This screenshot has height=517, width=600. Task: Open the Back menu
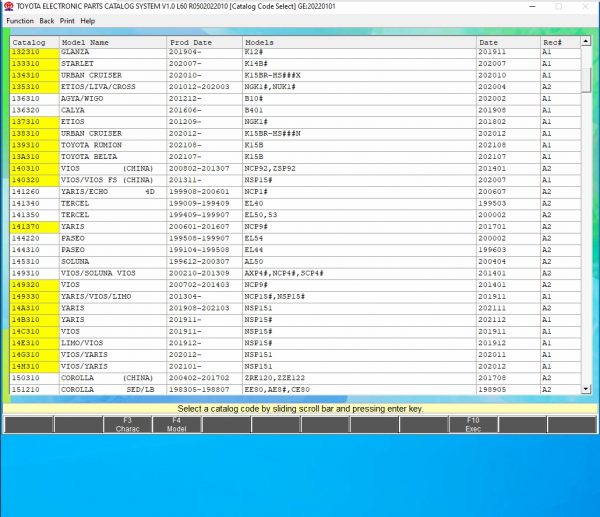[47, 21]
